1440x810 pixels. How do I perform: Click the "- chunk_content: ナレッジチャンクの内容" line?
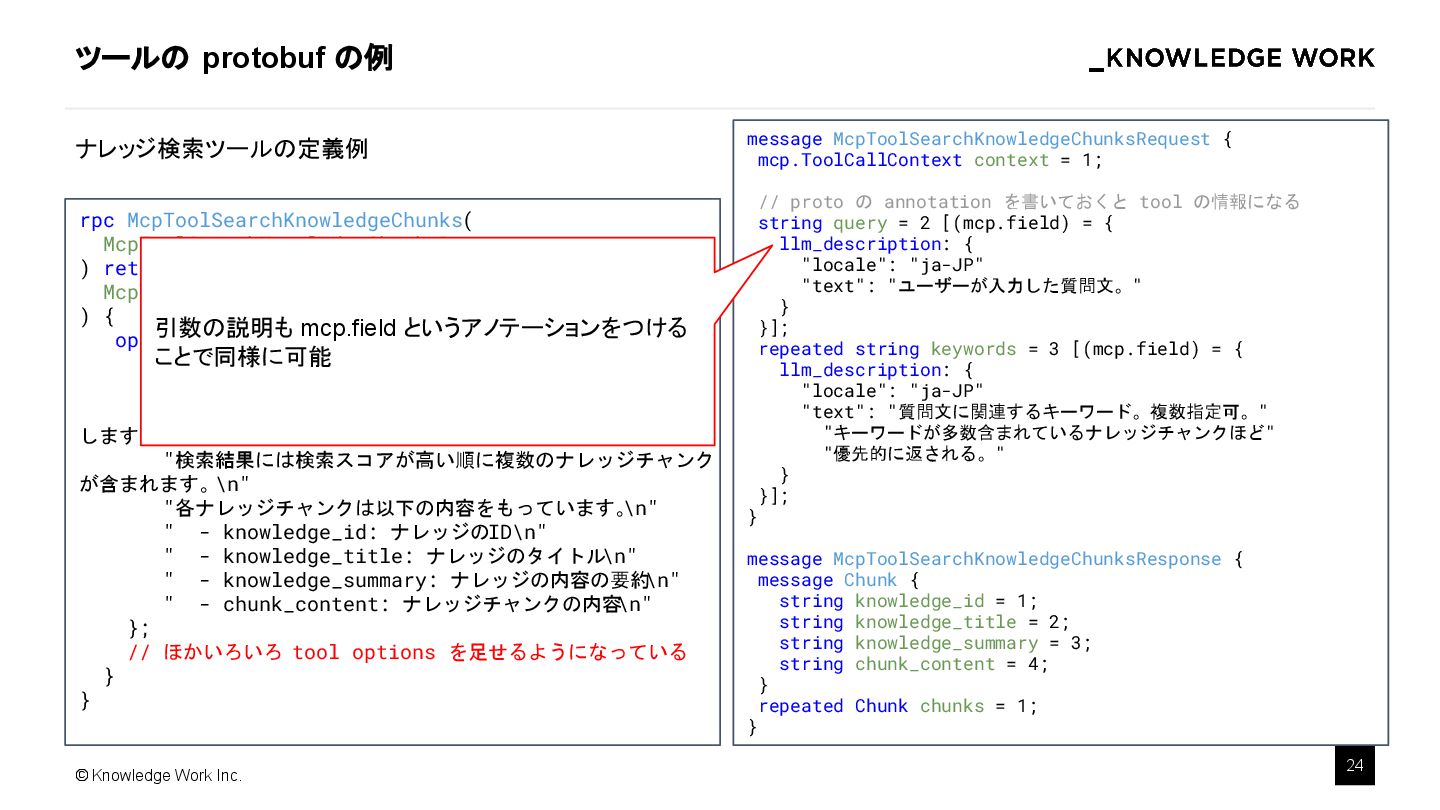click(409, 604)
